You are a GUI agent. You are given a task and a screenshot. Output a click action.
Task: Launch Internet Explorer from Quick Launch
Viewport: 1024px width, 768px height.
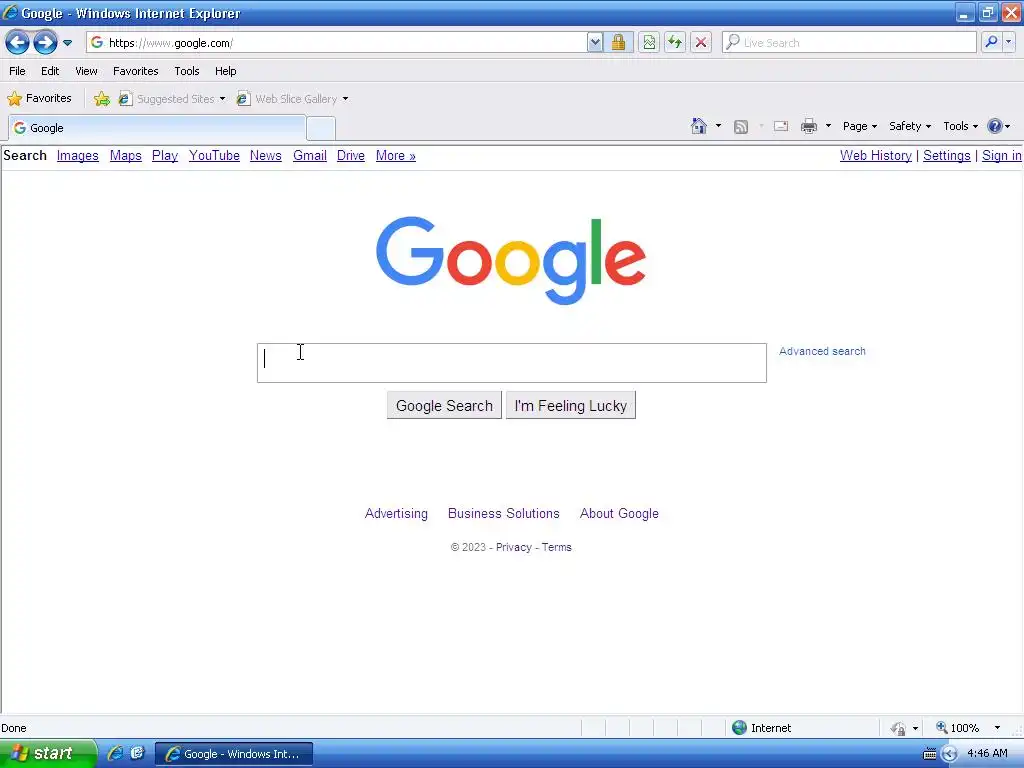tap(116, 754)
